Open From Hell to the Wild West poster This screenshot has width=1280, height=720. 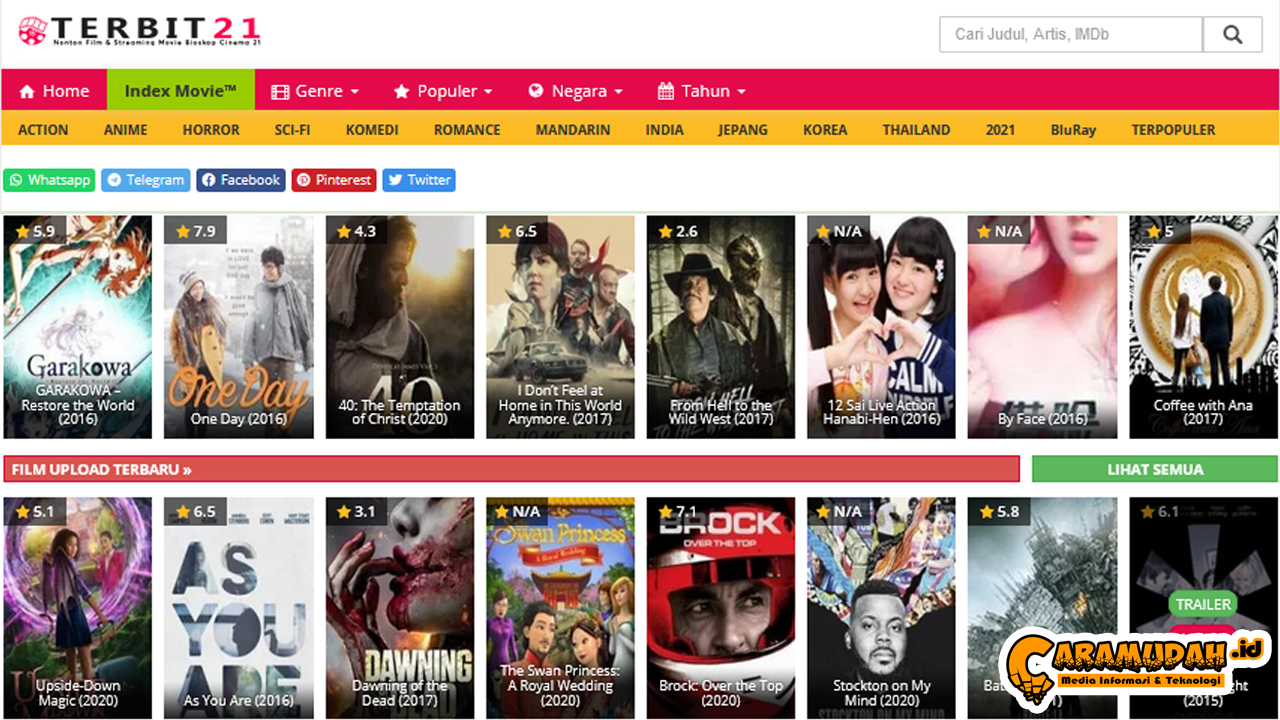pyautogui.click(x=721, y=327)
